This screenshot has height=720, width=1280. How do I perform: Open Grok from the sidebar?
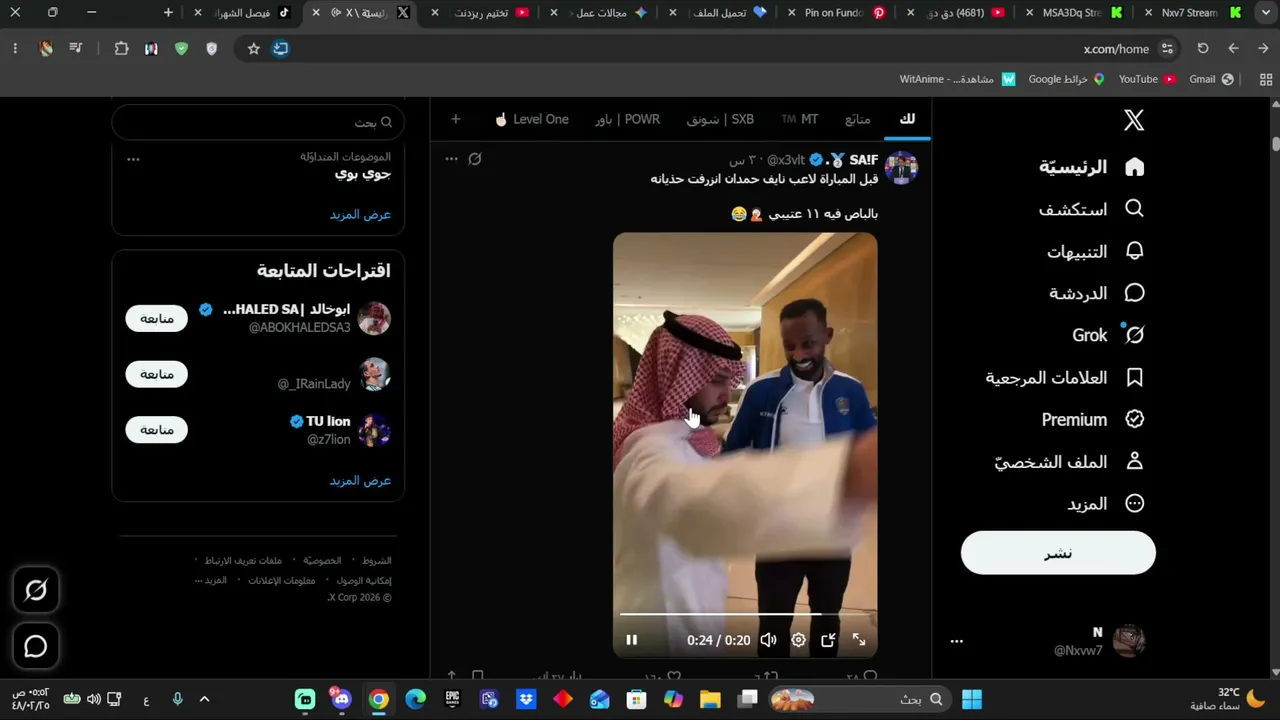[1108, 335]
